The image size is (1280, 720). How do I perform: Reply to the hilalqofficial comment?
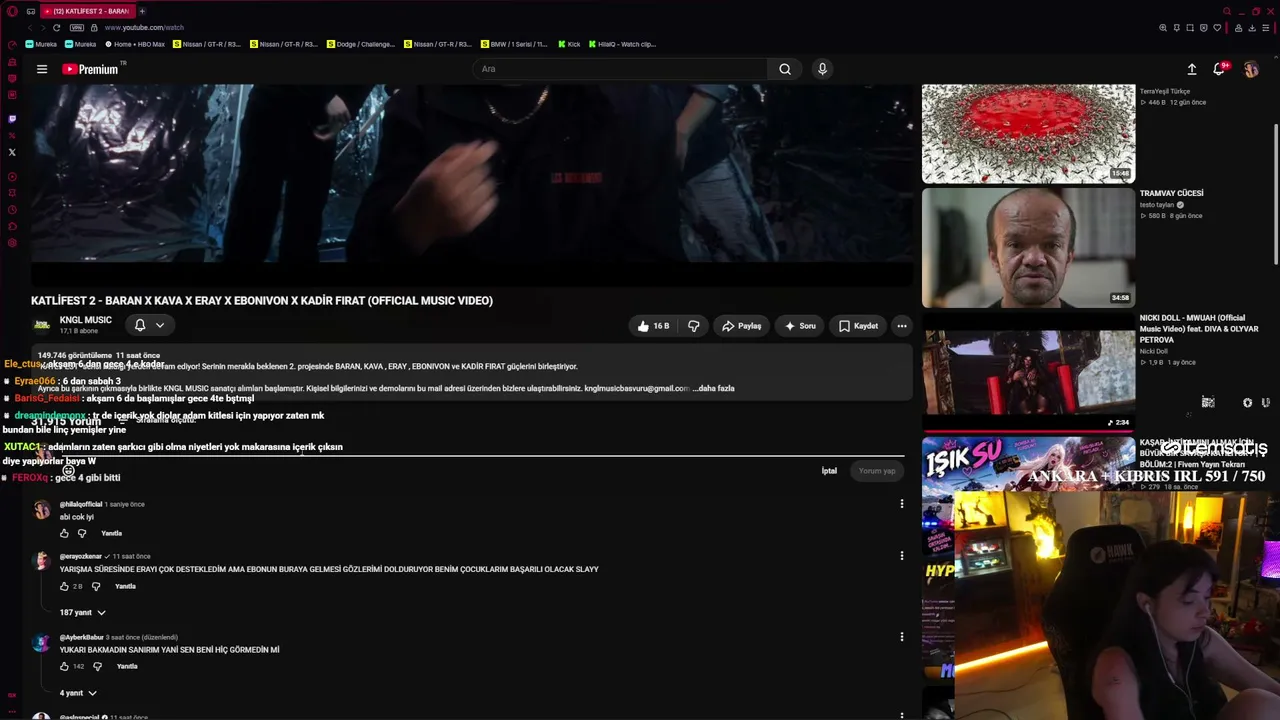[x=111, y=534]
